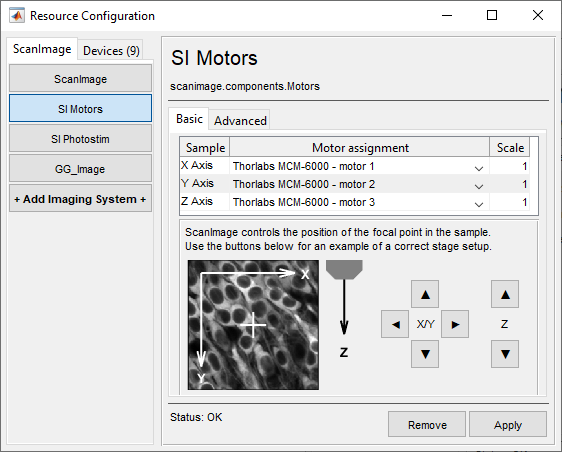562x452 pixels.
Task: Click the Z Axis row label
Action: click(197, 201)
